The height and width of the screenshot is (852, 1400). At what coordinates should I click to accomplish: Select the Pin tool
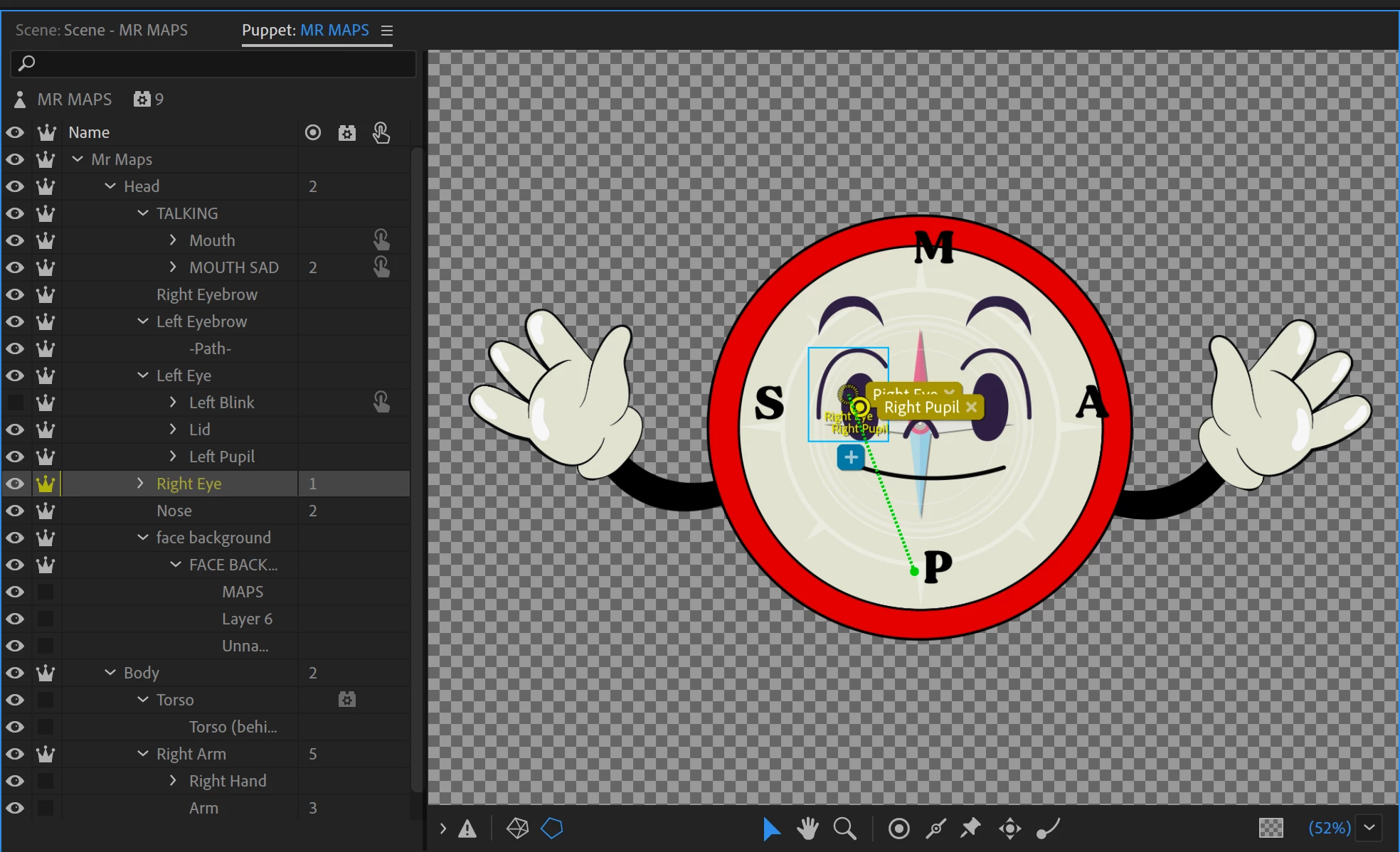(971, 829)
